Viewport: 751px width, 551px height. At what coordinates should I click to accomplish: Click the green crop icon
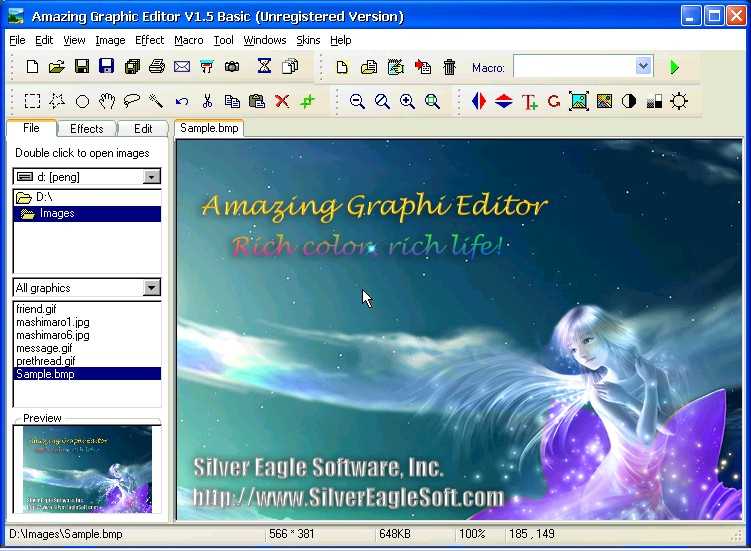pyautogui.click(x=307, y=101)
